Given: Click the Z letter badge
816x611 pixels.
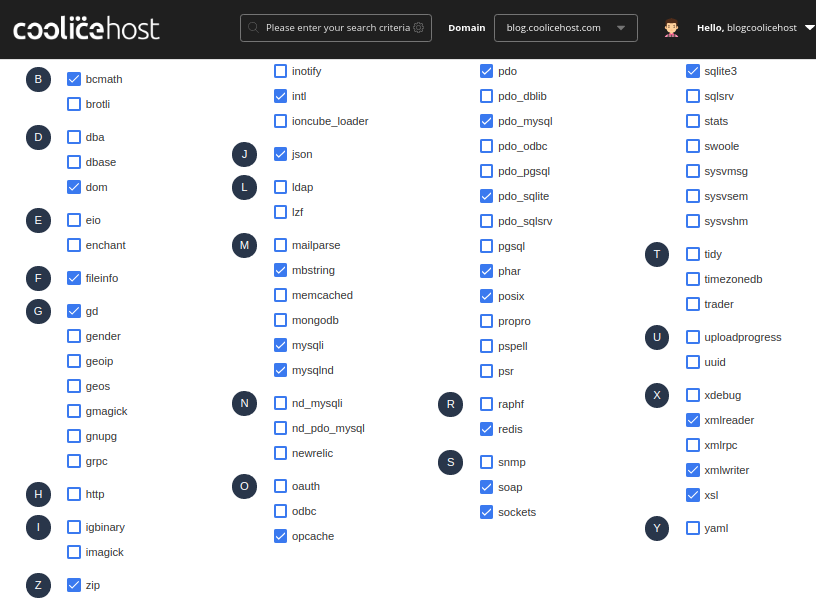Looking at the screenshot, I should [39, 585].
